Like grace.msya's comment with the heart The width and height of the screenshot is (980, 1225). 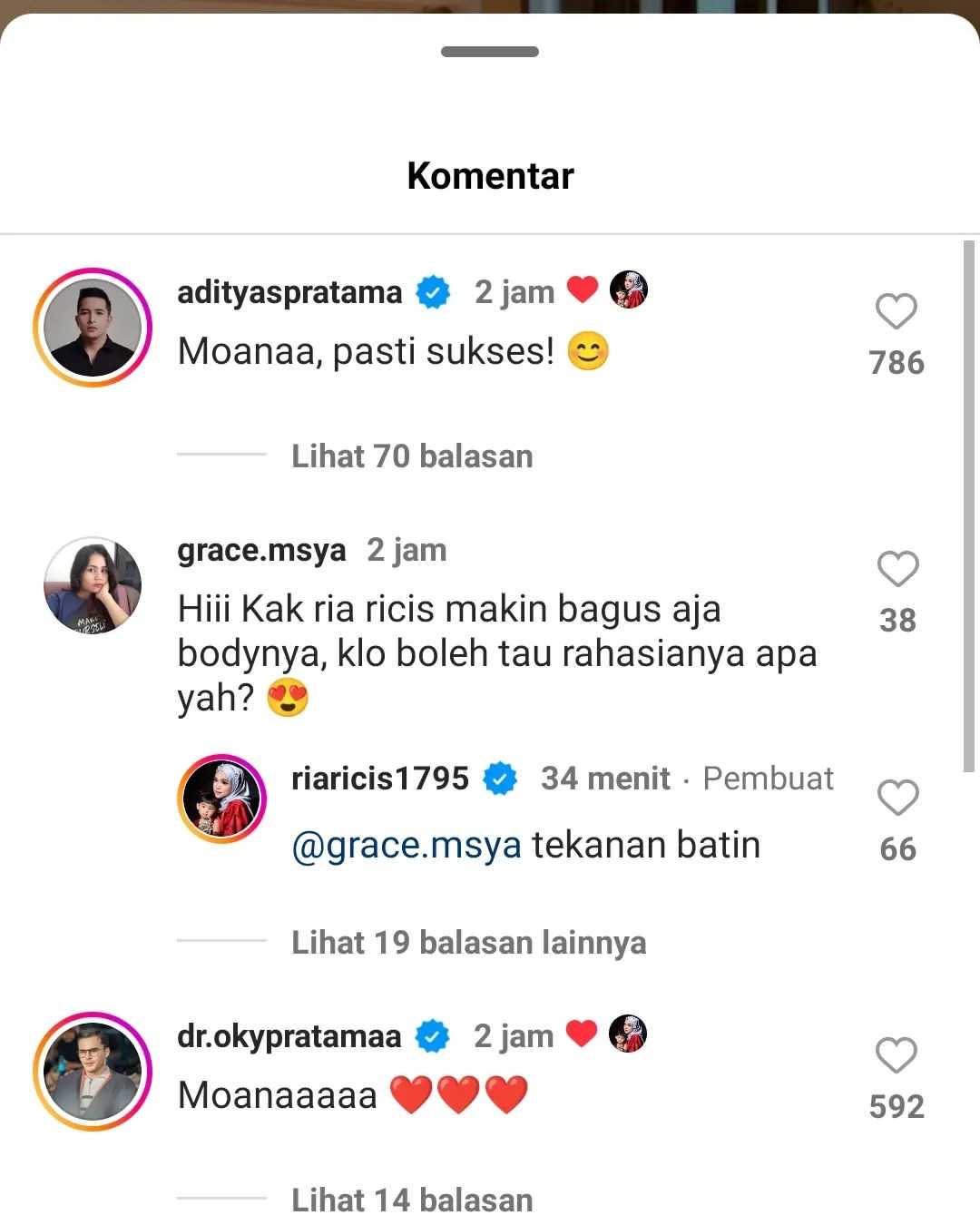tap(897, 570)
